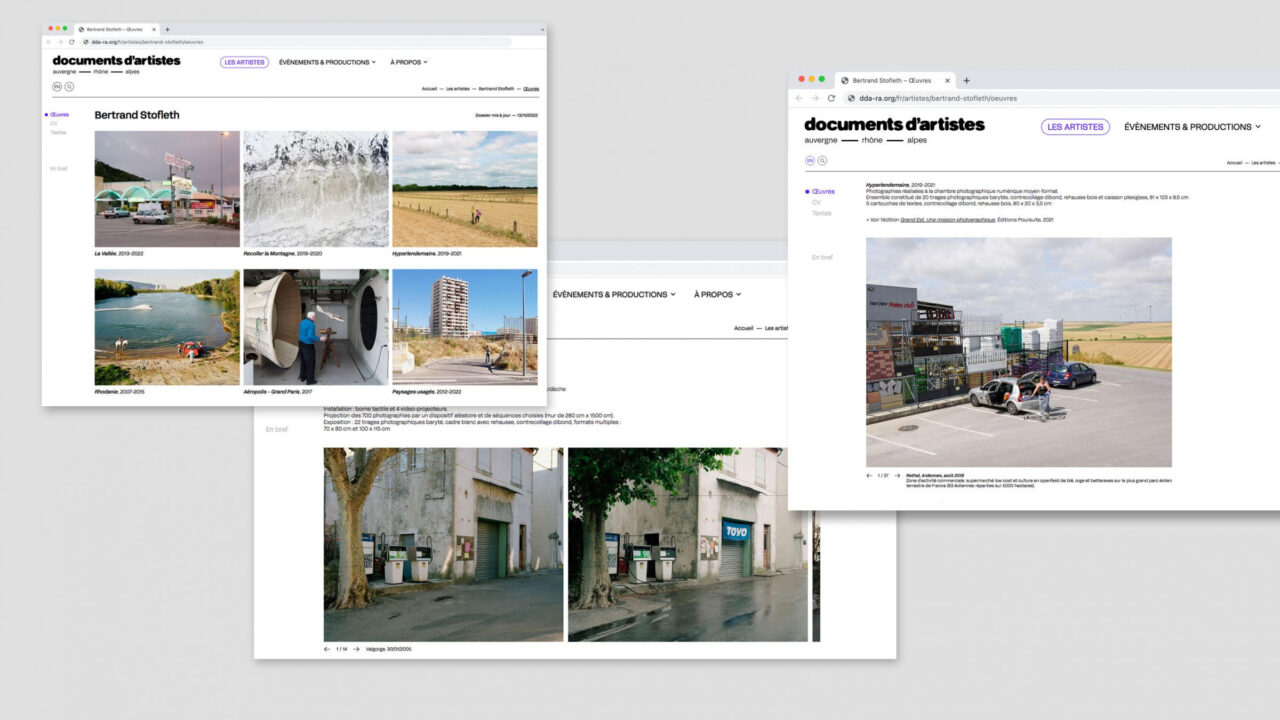Switch language with EN icon in right window
This screenshot has height=720, width=1280.
810,160
